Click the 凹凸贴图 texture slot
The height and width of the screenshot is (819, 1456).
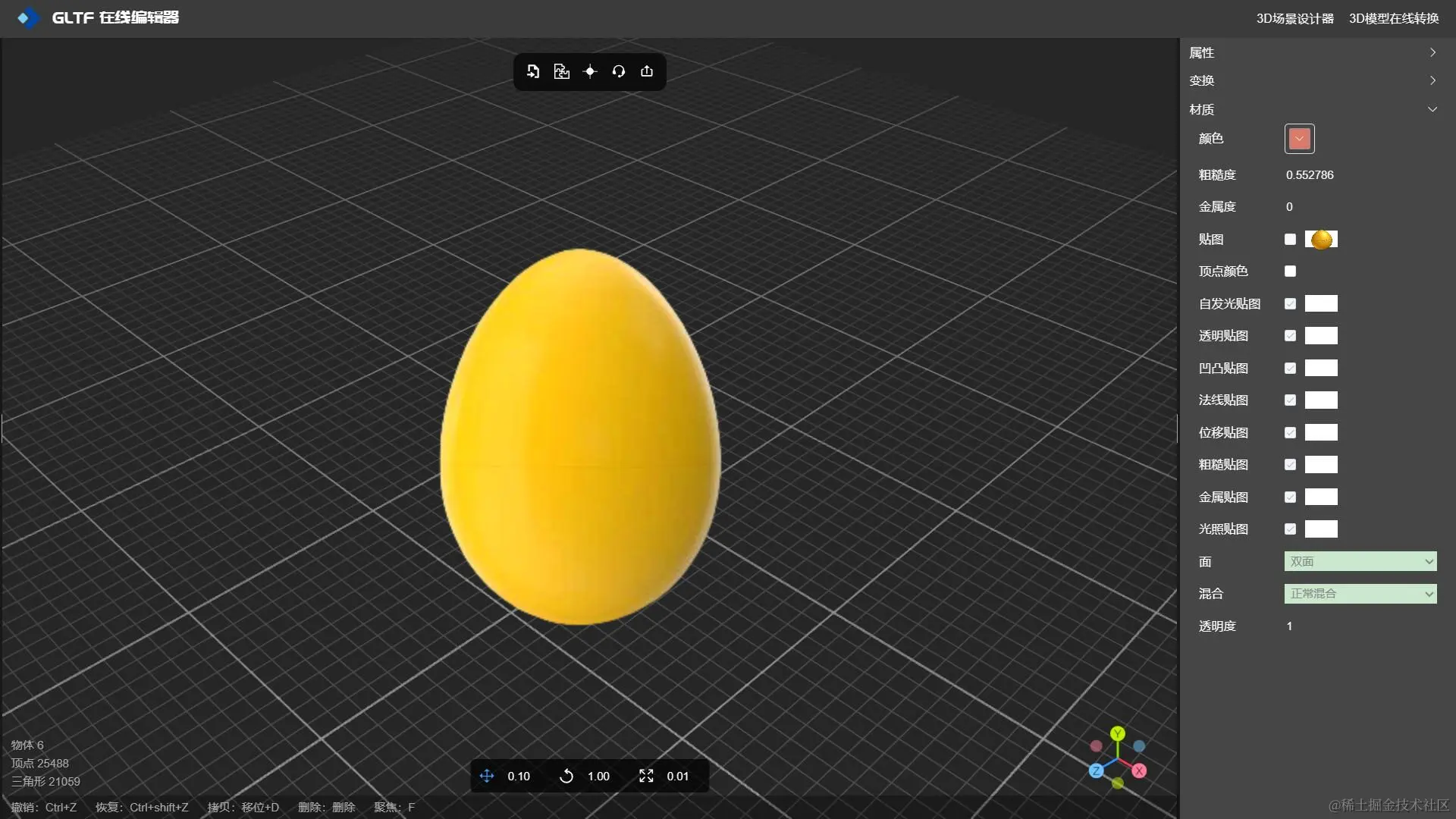point(1321,369)
